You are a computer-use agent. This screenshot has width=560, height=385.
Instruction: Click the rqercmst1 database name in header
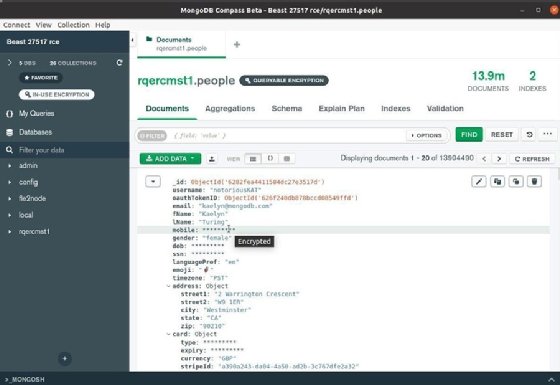click(165, 81)
